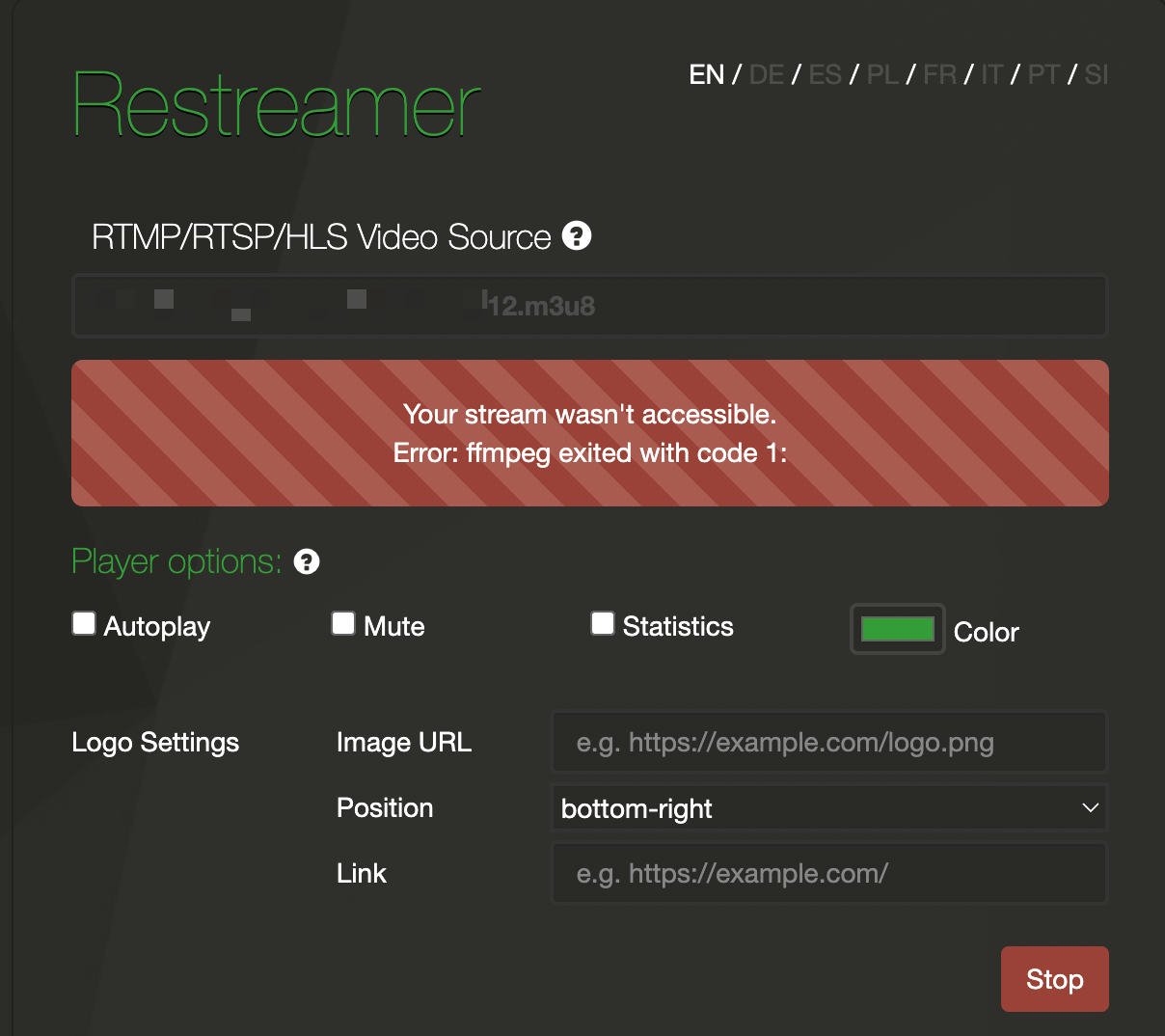Viewport: 1165px width, 1036px height.
Task: Open the player Color picker
Action: [x=897, y=629]
